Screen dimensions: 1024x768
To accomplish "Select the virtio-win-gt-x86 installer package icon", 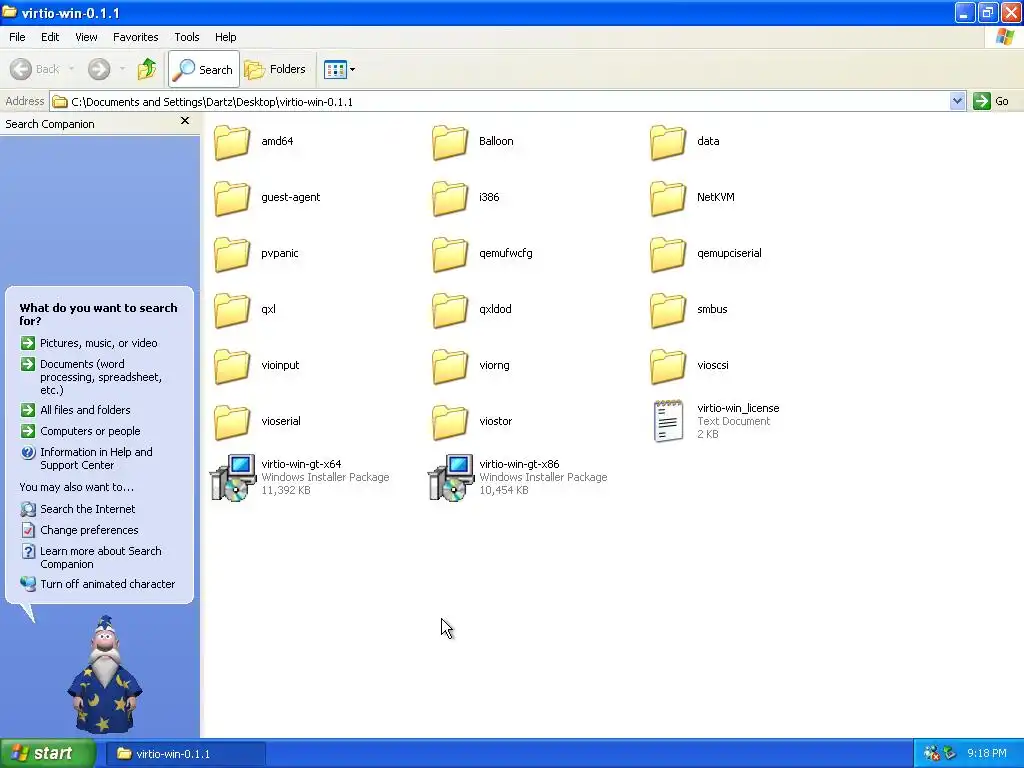I will (x=451, y=478).
